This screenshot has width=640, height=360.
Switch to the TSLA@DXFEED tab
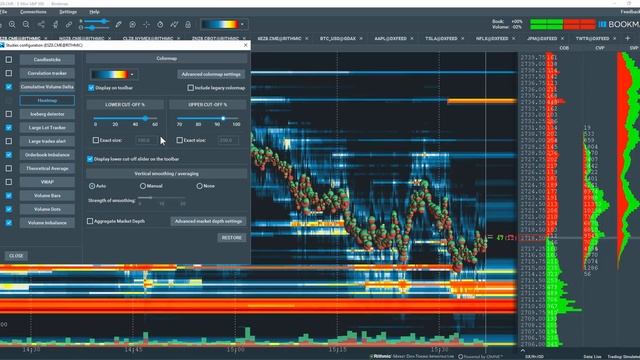click(x=441, y=38)
